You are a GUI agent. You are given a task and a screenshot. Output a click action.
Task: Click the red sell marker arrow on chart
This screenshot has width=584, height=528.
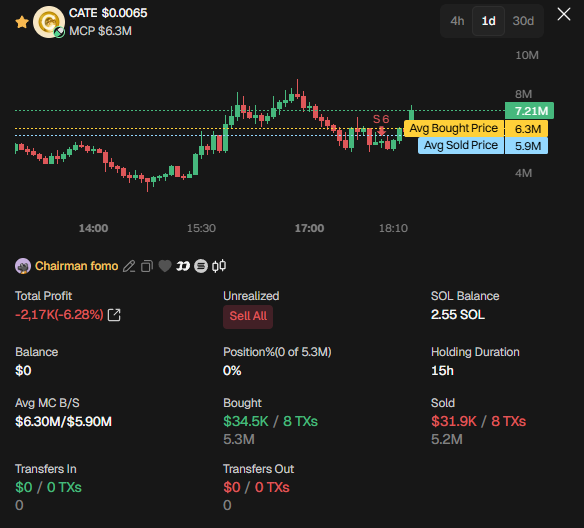tap(381, 131)
